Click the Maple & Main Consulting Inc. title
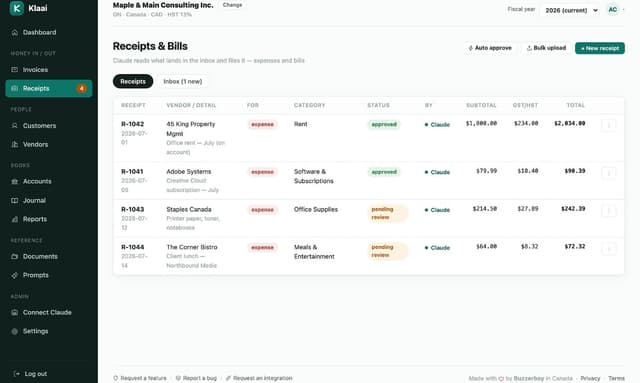 coord(163,5)
